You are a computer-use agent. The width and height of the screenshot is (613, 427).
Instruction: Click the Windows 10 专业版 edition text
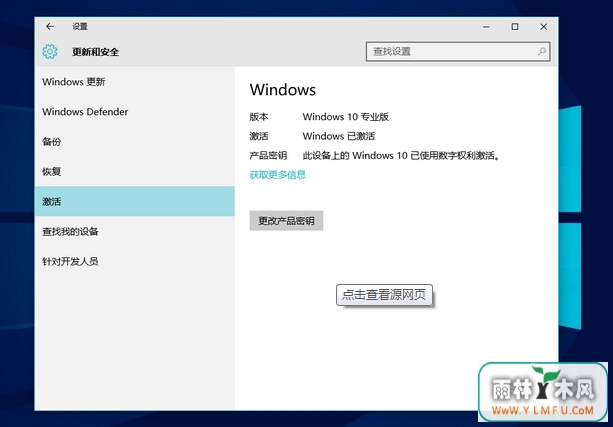(x=346, y=117)
